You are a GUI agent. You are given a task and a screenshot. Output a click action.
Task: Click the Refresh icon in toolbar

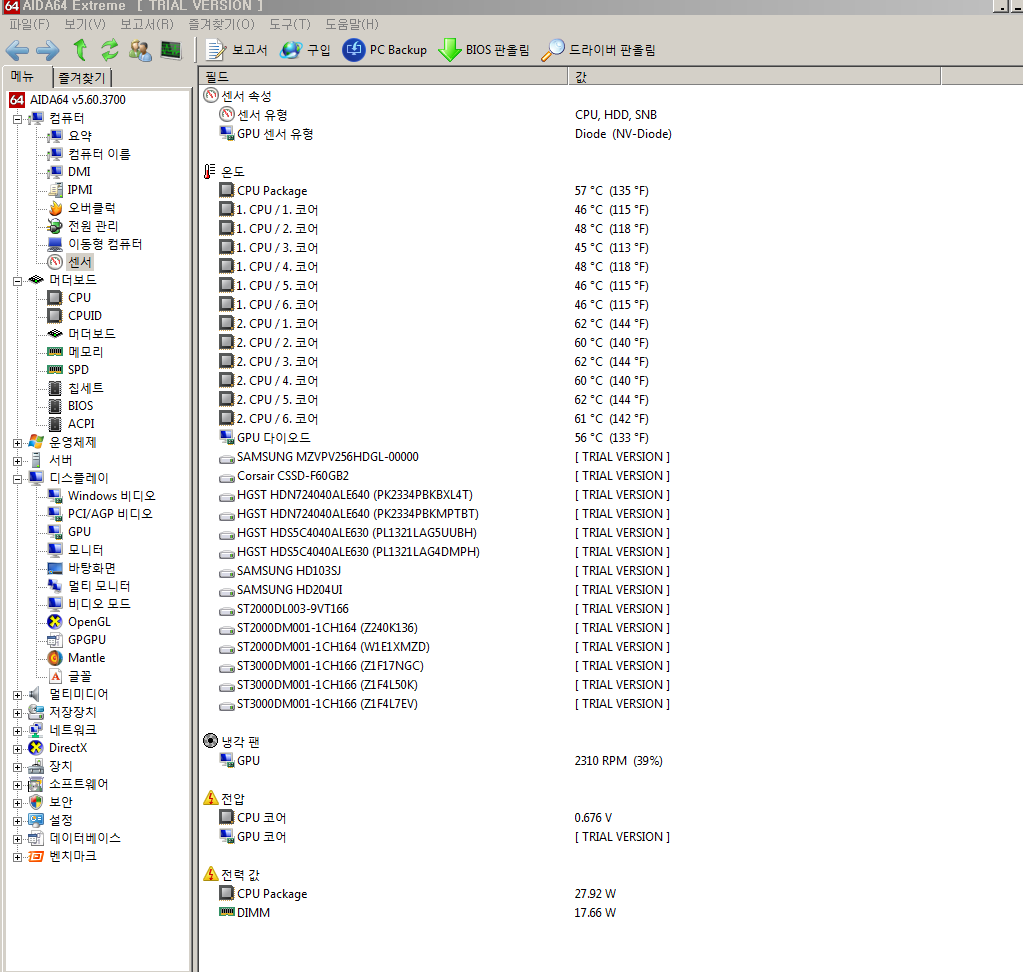110,50
